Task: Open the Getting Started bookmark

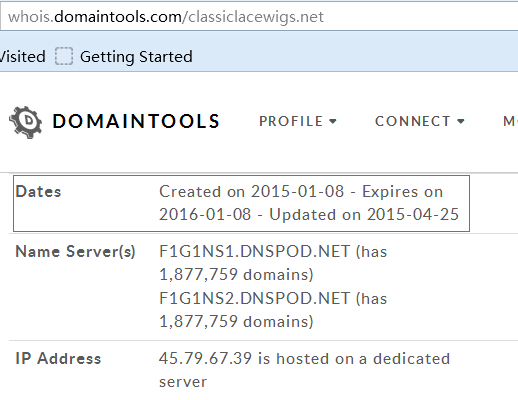Action: [136, 57]
